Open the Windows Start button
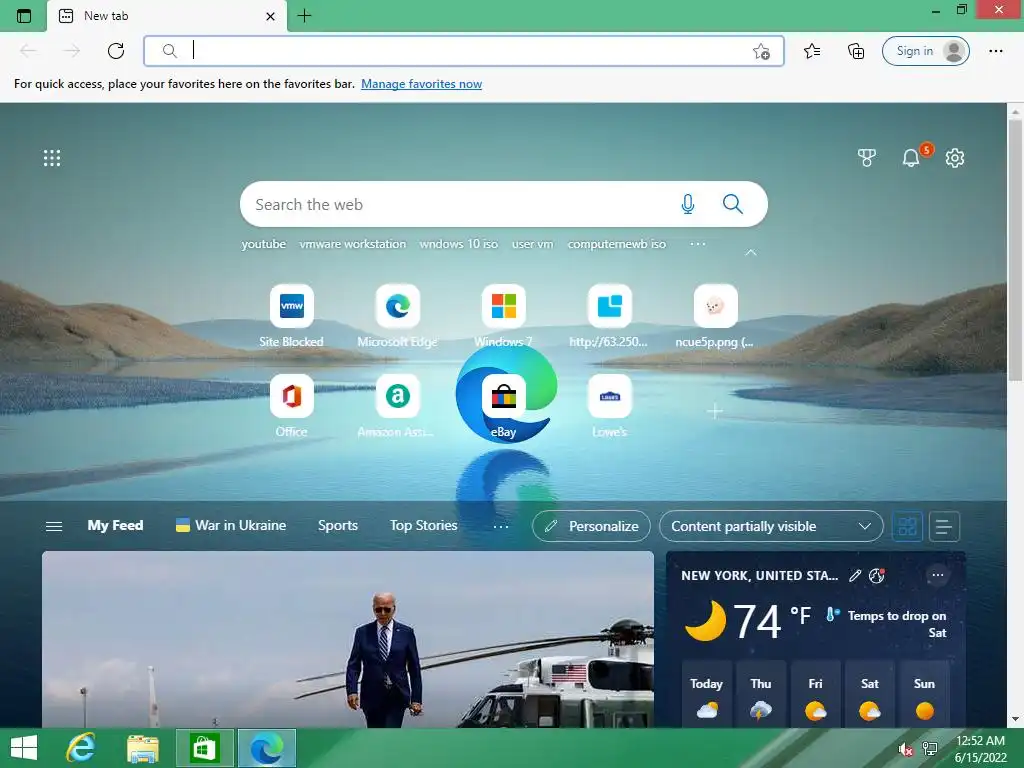 (24, 748)
